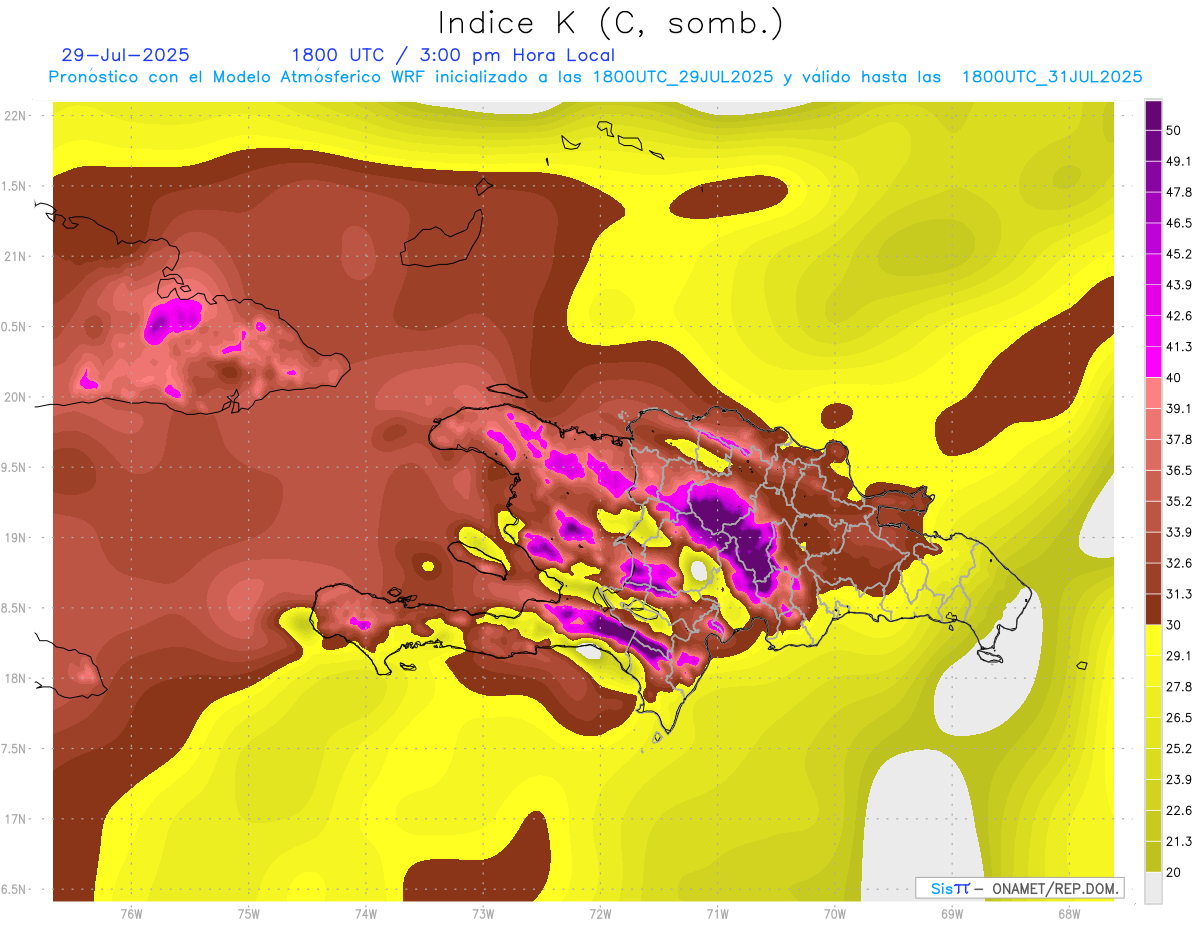Click the "68W" longitude label
This screenshot has width=1200, height=927.
(x=1069, y=914)
